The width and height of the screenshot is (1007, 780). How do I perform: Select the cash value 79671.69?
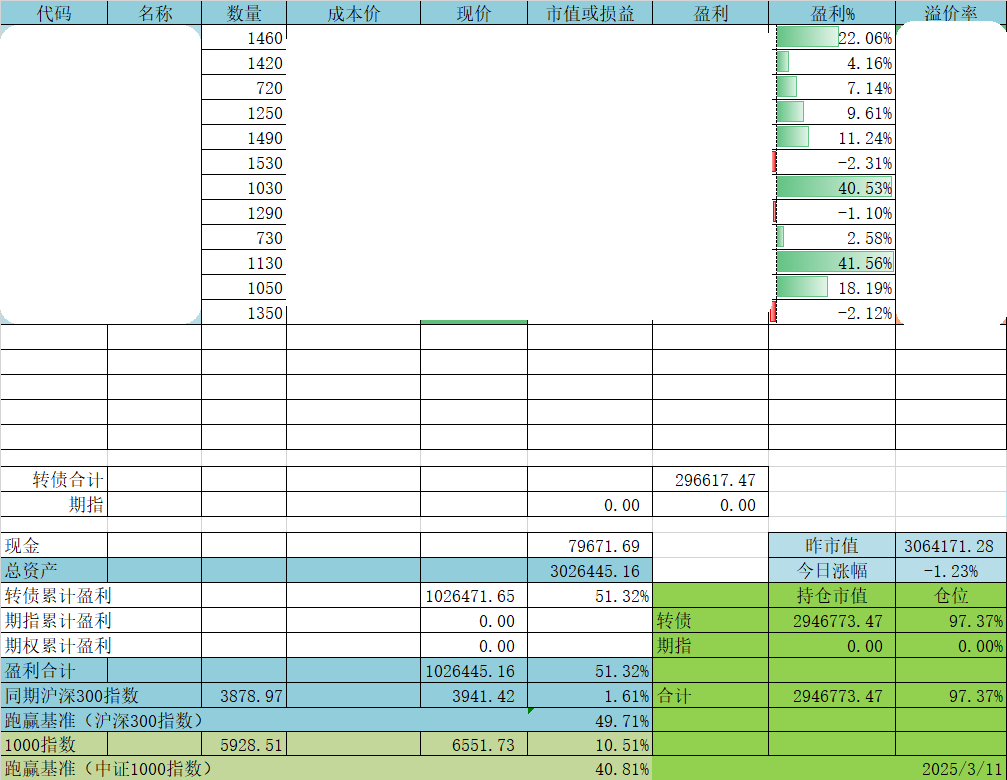click(590, 545)
